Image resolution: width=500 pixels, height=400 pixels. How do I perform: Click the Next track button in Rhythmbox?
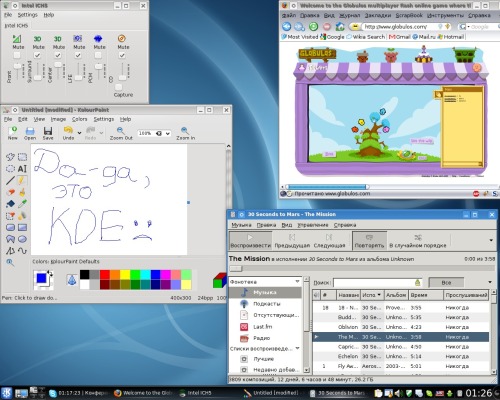(329, 240)
